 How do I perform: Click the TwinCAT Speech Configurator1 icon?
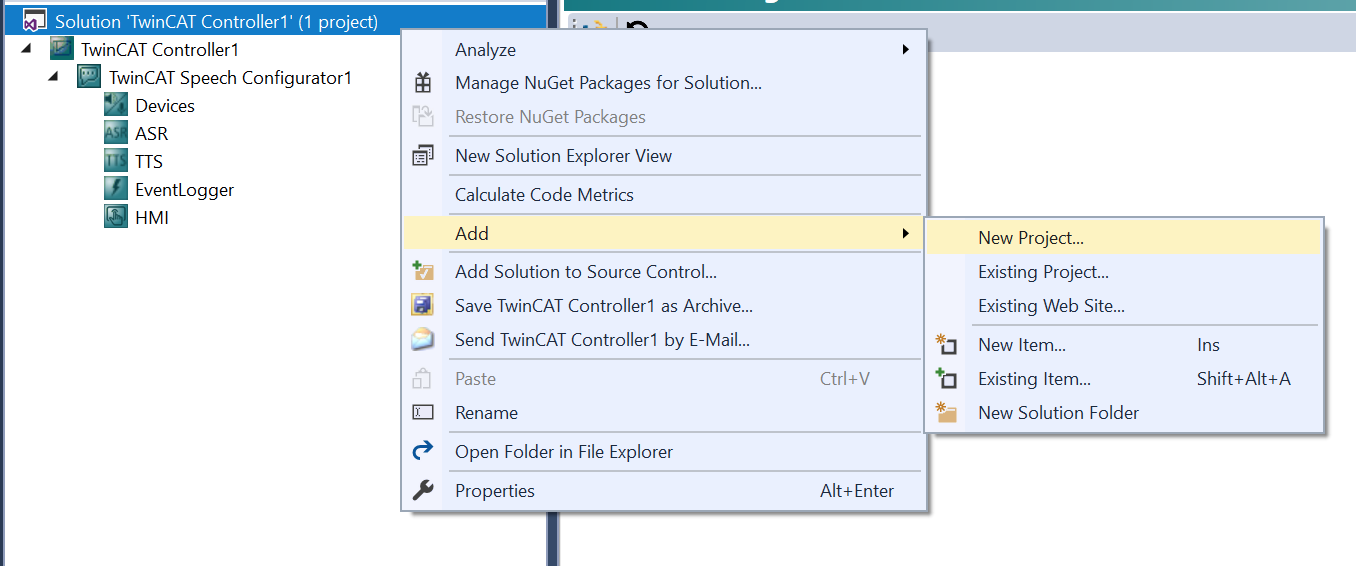tap(90, 77)
